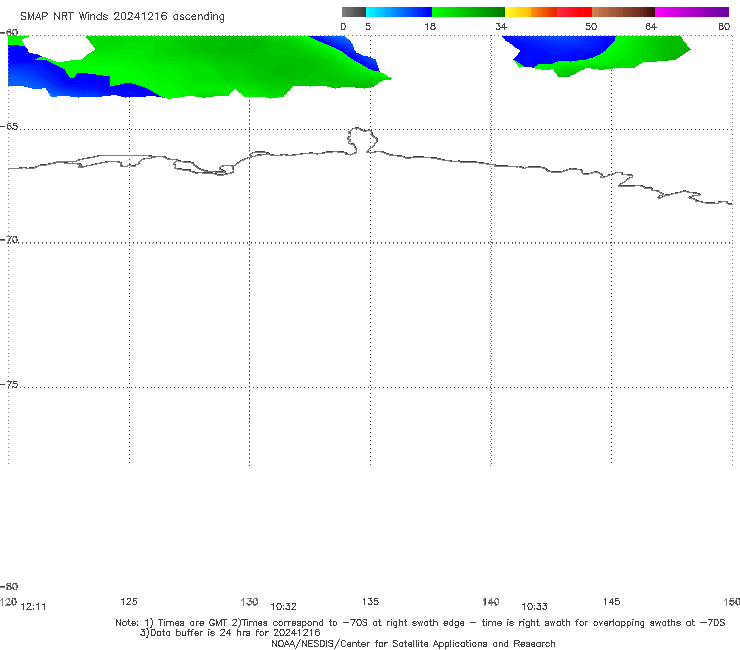This screenshot has height=650, width=740.
Task: Click the swath time '10:33'
Action: pyautogui.click(x=534, y=607)
